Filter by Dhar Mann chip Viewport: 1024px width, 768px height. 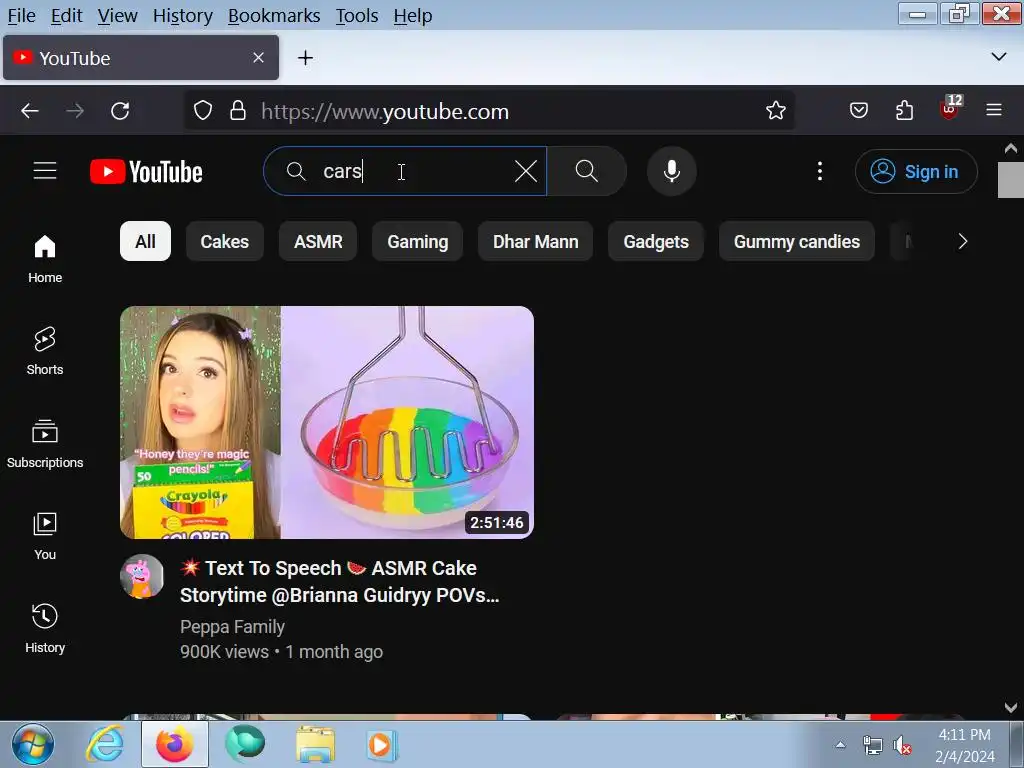tap(536, 242)
